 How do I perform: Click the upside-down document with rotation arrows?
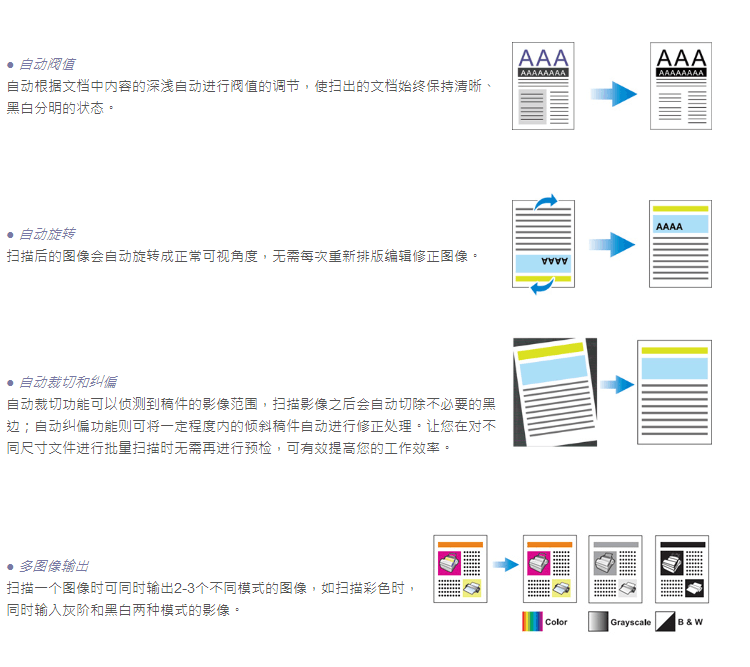(543, 244)
